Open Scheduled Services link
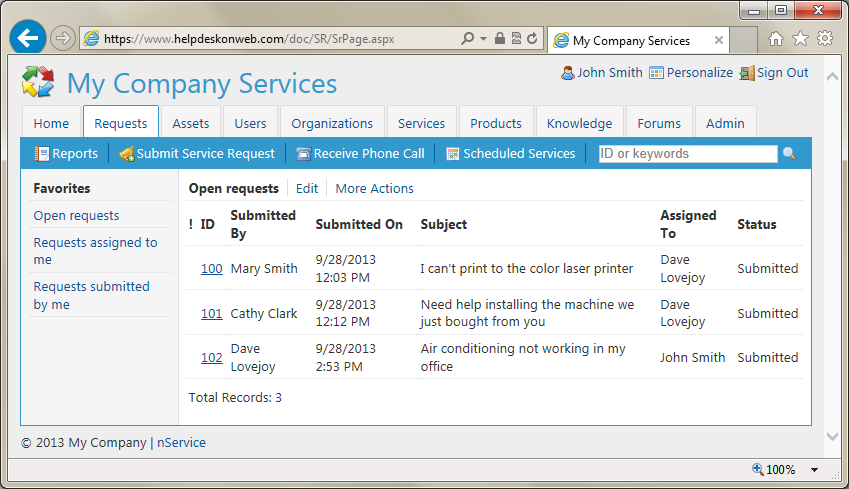Viewport: 849px width, 489px height. click(x=519, y=154)
